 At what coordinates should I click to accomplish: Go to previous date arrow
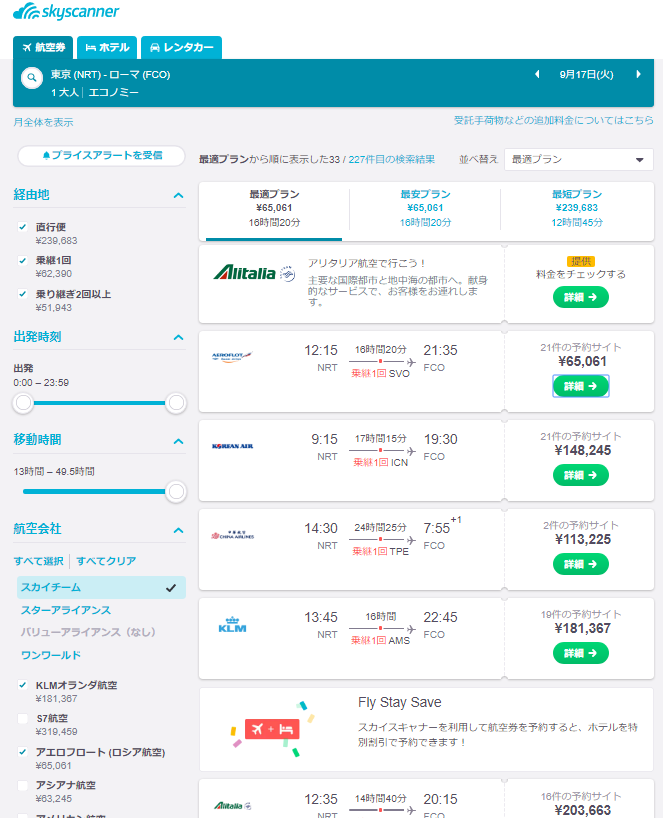click(537, 75)
